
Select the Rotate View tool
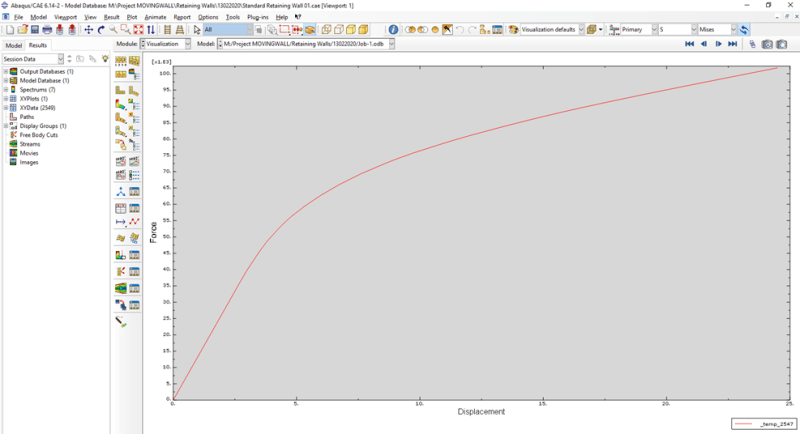tap(101, 30)
